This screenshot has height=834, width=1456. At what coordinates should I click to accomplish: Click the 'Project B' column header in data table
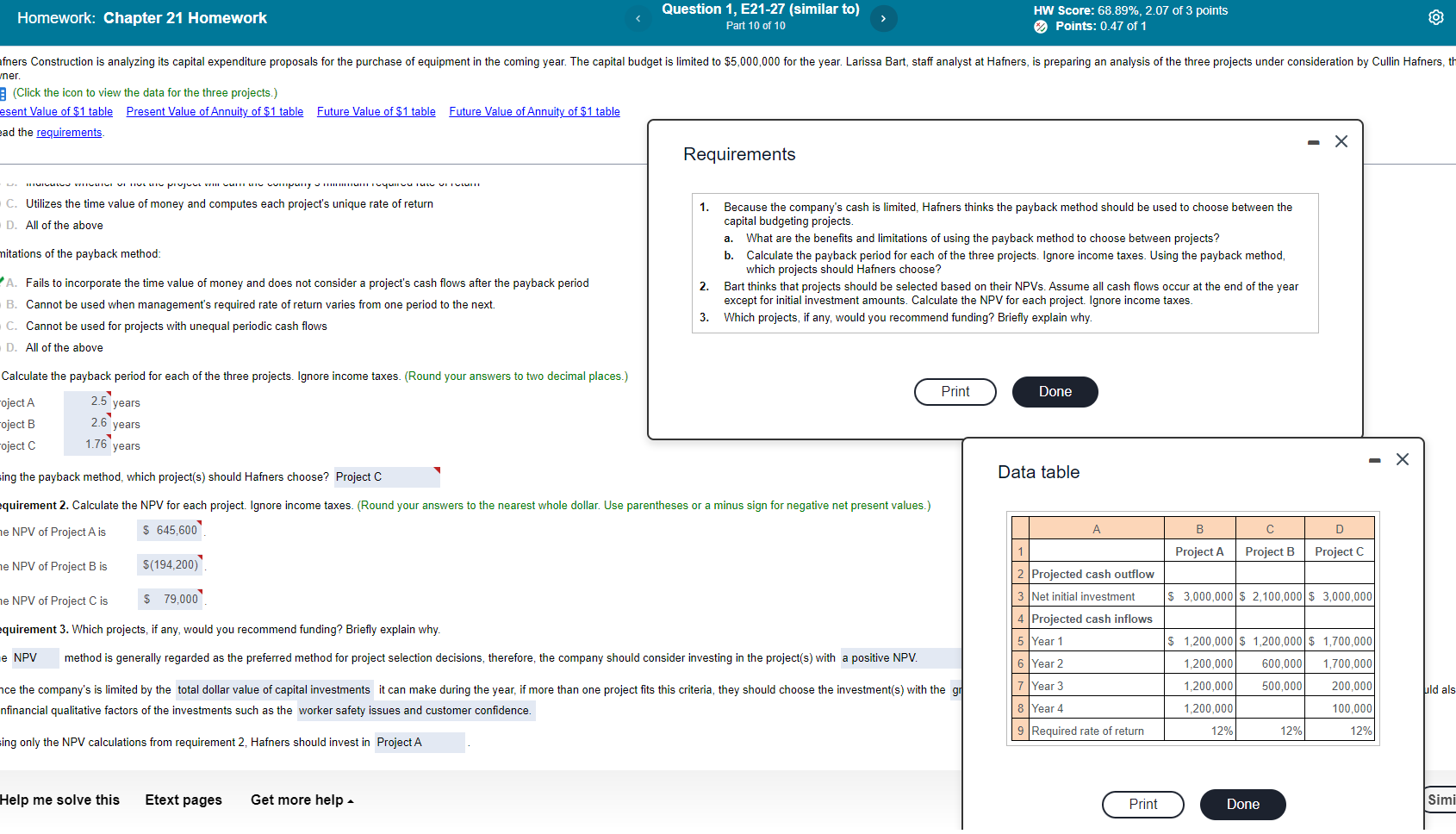[x=1270, y=552]
